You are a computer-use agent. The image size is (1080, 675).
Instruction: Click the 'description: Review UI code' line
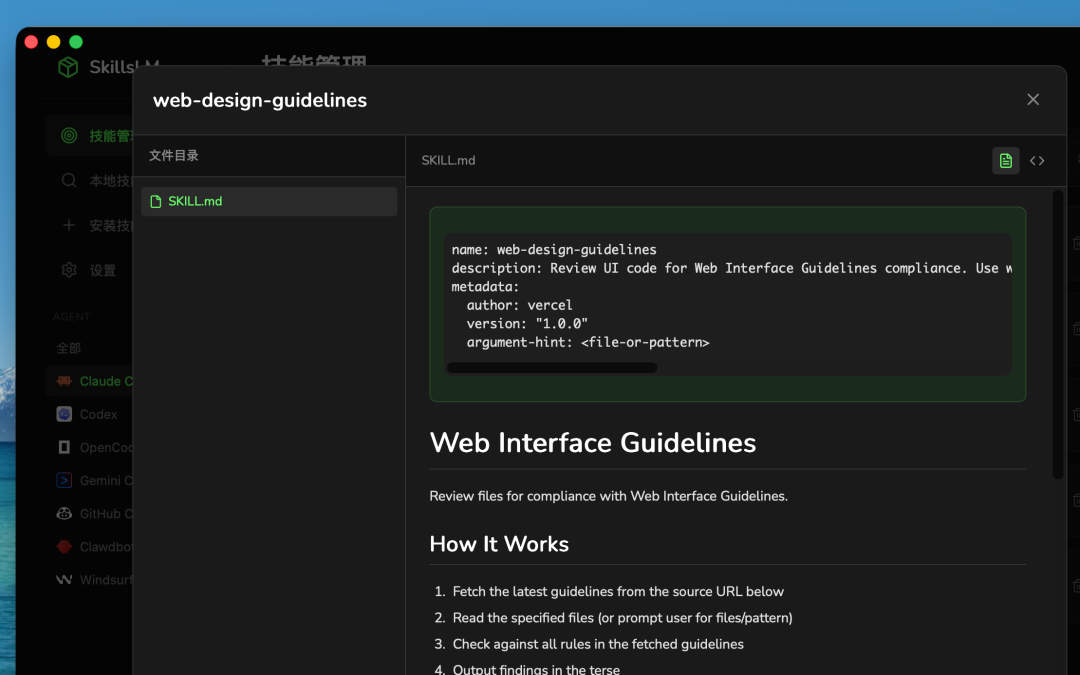click(731, 268)
